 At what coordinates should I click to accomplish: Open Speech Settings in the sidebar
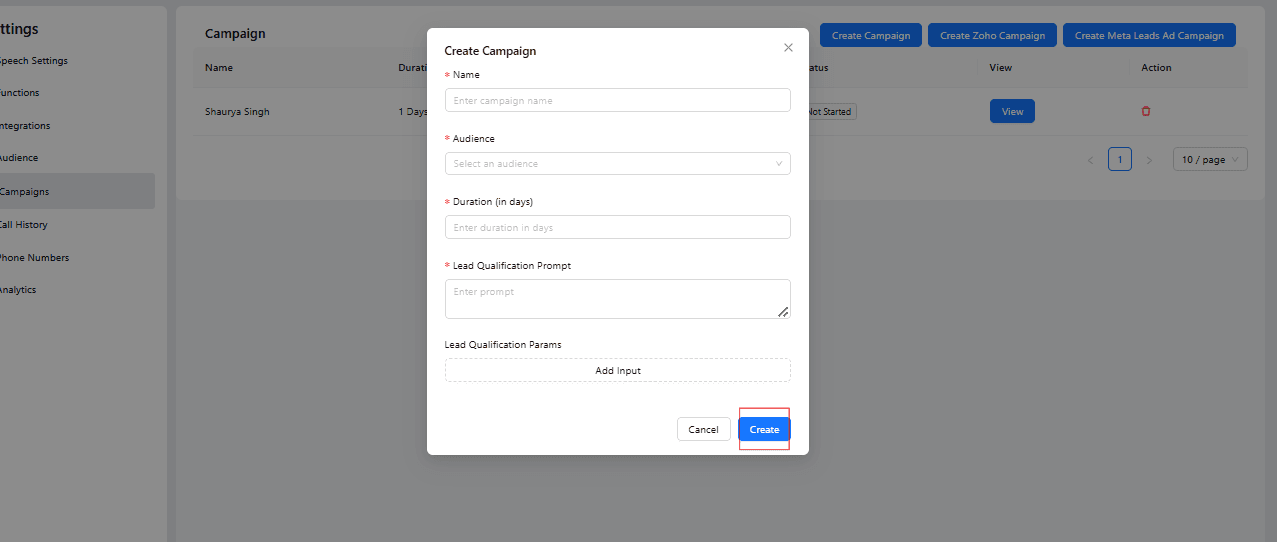[x=34, y=61]
